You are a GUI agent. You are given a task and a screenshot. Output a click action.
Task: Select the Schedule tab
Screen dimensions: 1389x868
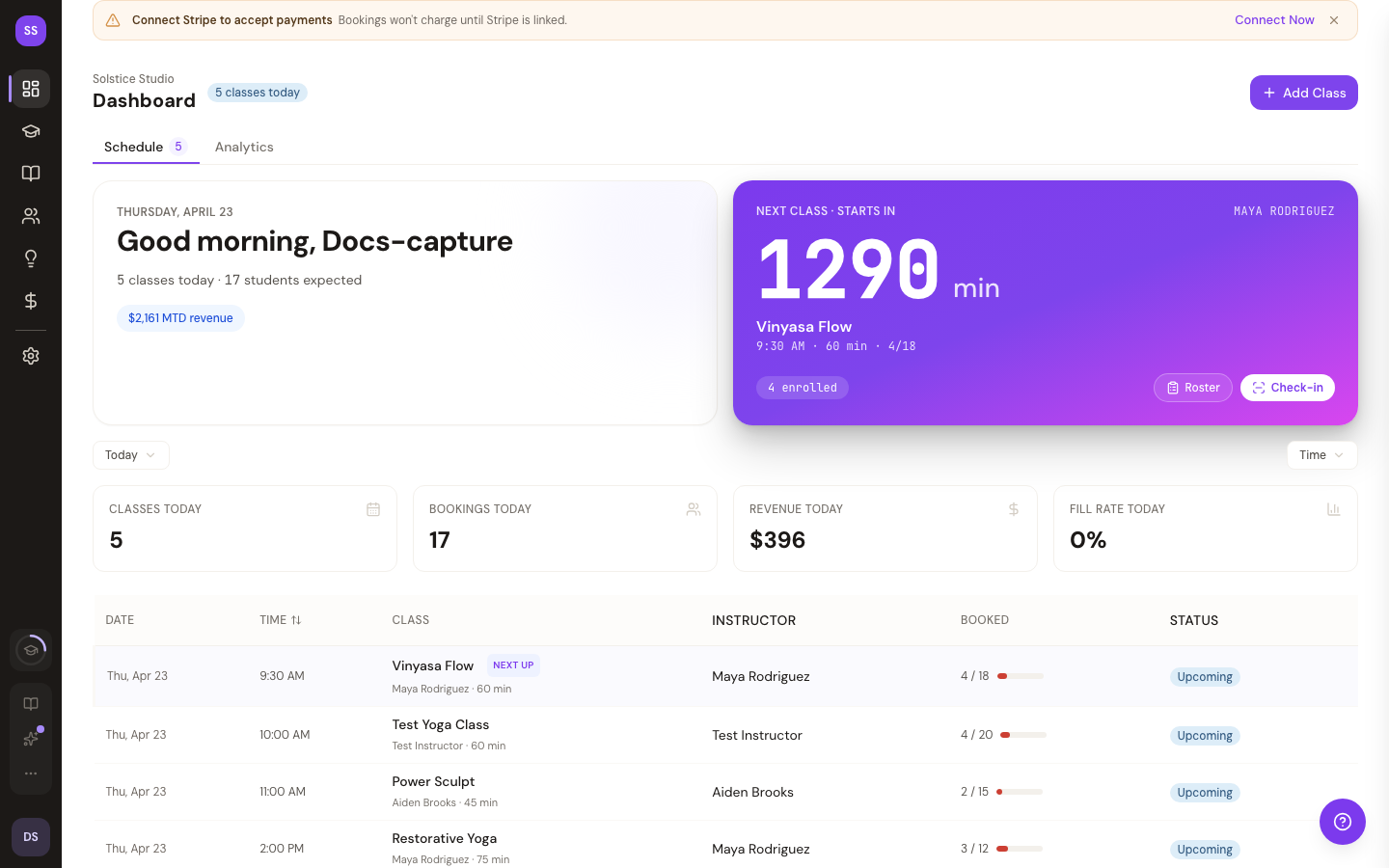pyautogui.click(x=134, y=147)
